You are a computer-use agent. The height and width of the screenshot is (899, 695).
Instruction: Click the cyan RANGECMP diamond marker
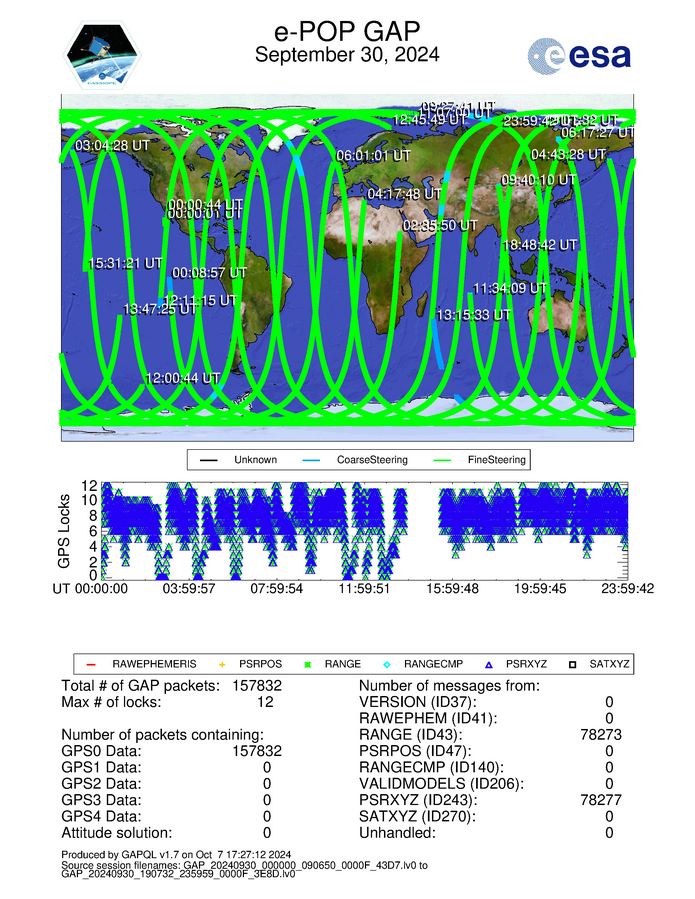(x=388, y=663)
